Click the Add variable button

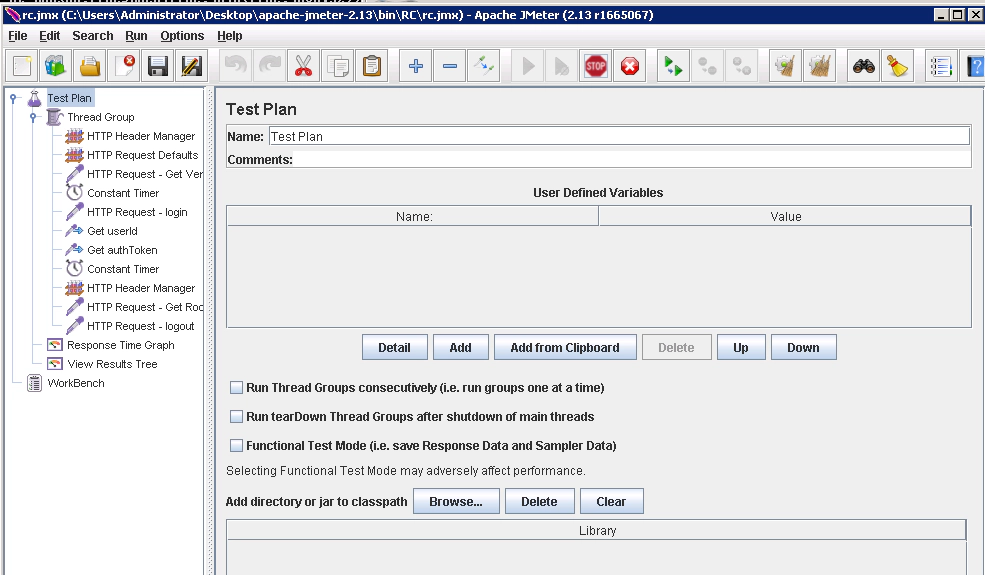pos(460,348)
